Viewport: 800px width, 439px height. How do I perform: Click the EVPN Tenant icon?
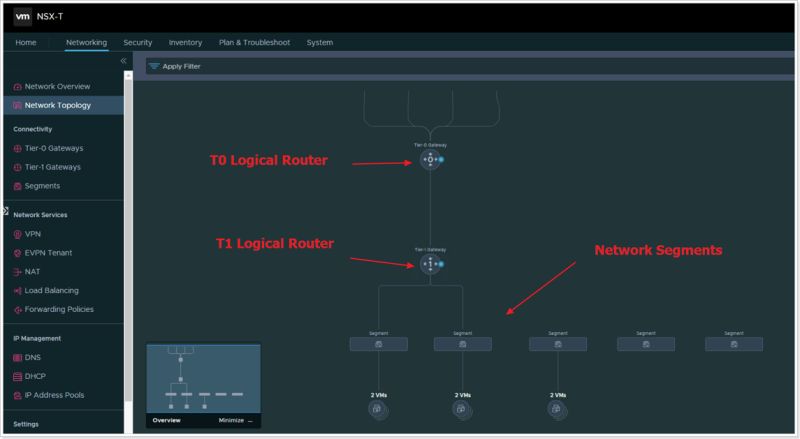tap(17, 253)
